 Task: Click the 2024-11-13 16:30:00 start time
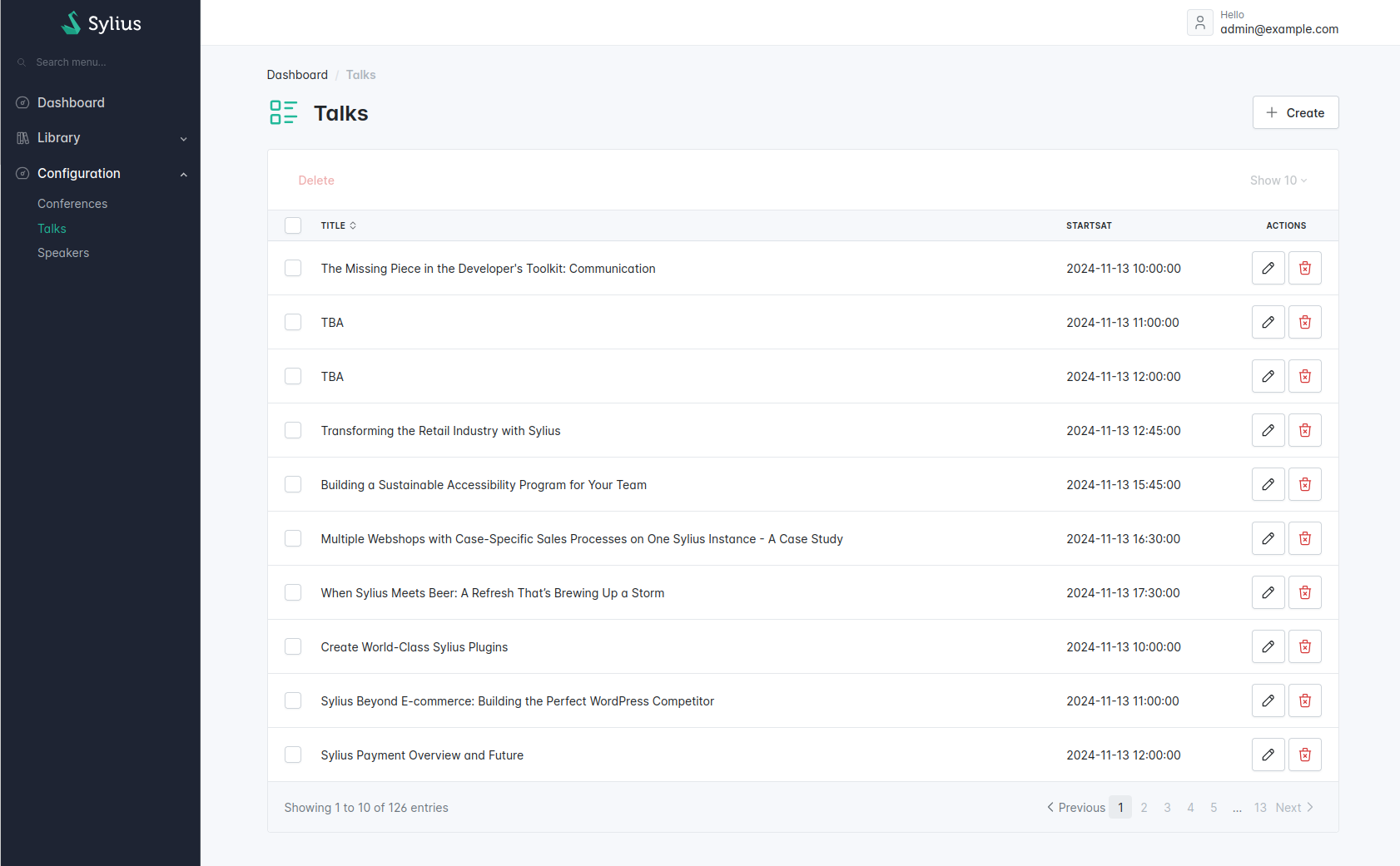pos(1123,539)
